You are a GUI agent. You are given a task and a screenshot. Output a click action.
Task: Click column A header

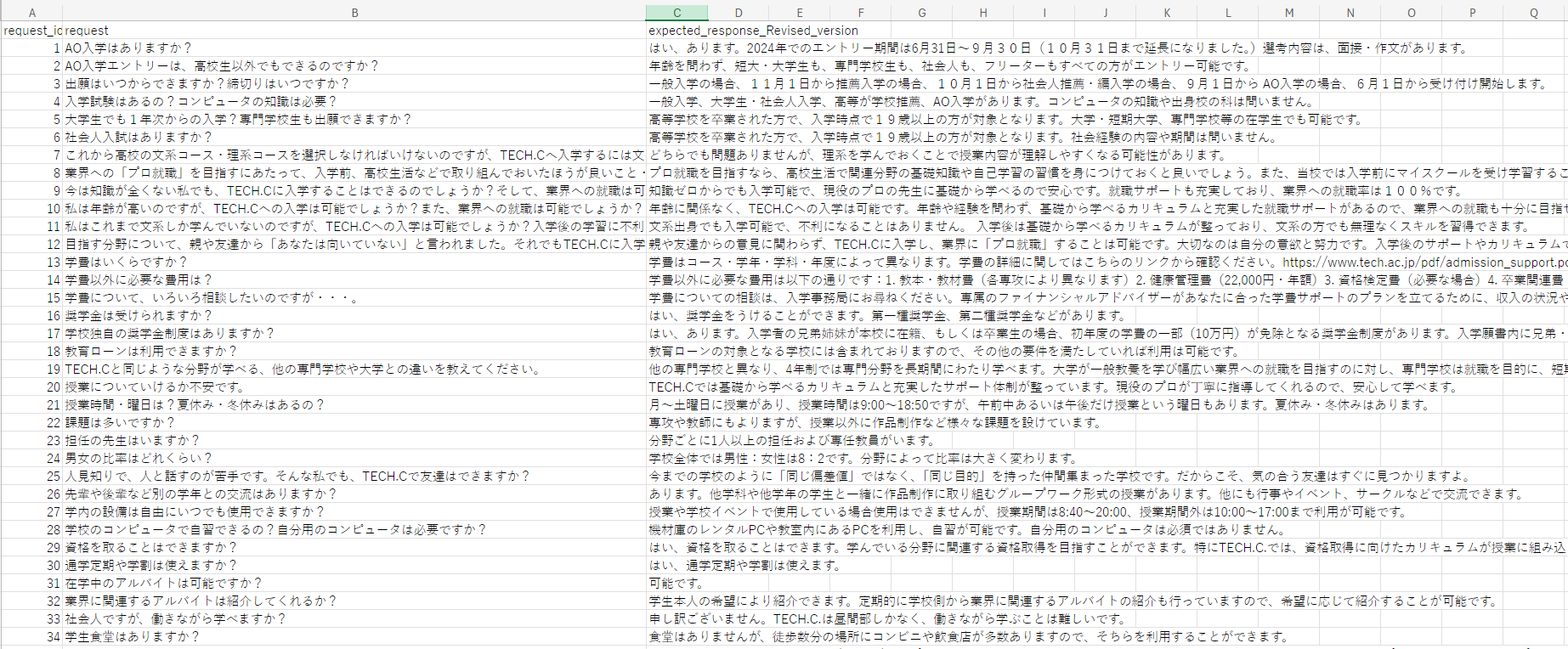pyautogui.click(x=32, y=13)
